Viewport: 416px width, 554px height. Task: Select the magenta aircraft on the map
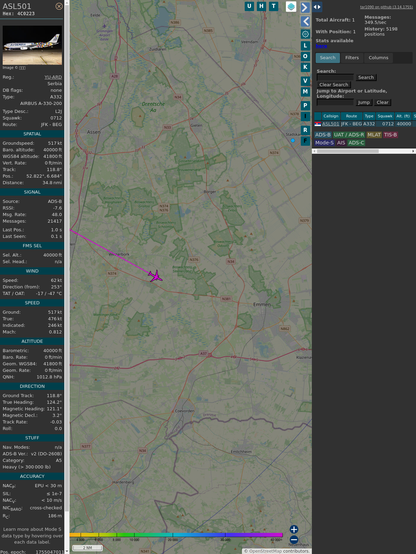155,276
